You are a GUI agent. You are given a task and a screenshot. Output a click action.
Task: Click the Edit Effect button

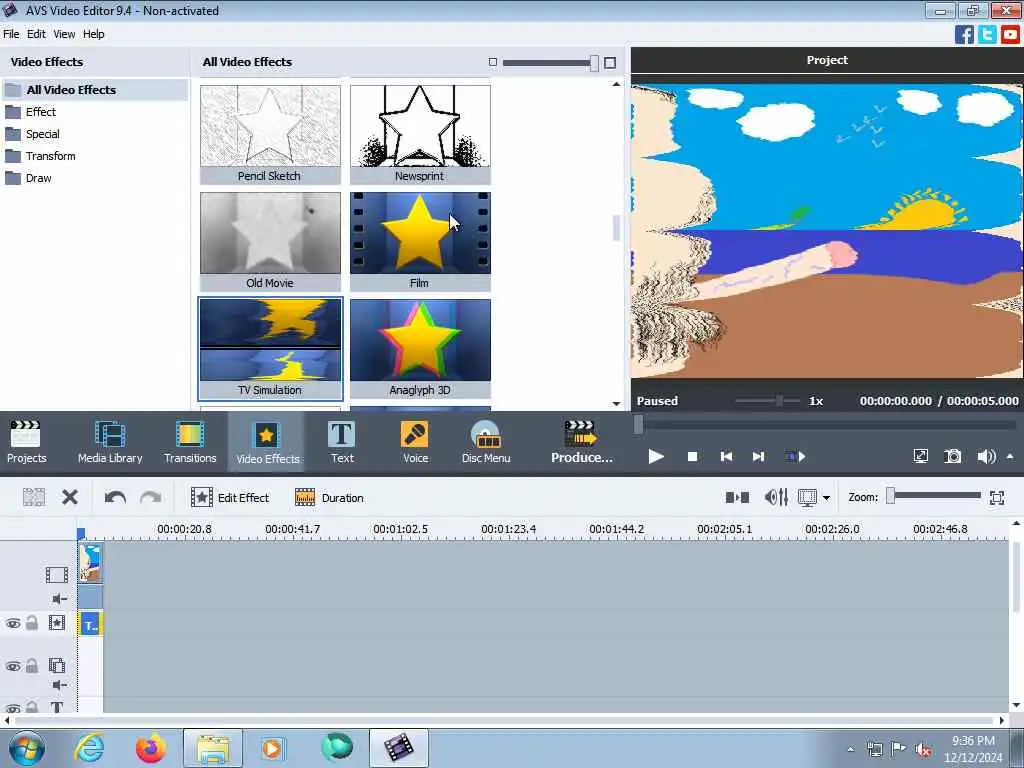point(229,498)
